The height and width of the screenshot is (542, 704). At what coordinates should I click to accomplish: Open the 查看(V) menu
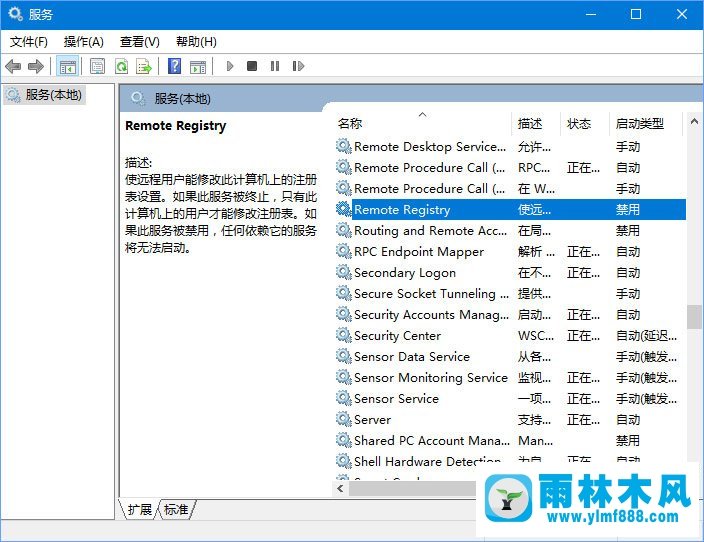coord(140,42)
